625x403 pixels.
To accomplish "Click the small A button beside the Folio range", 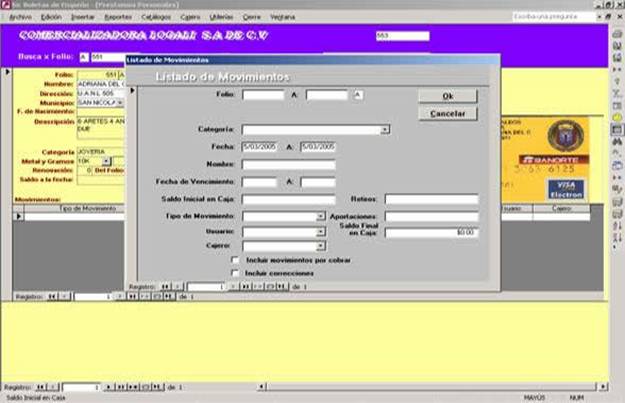I will coord(358,95).
